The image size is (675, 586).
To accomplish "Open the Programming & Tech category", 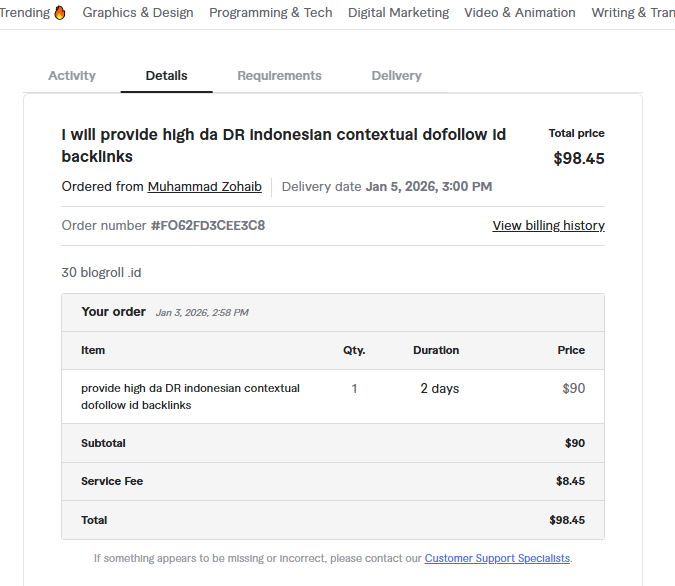I will click(270, 13).
